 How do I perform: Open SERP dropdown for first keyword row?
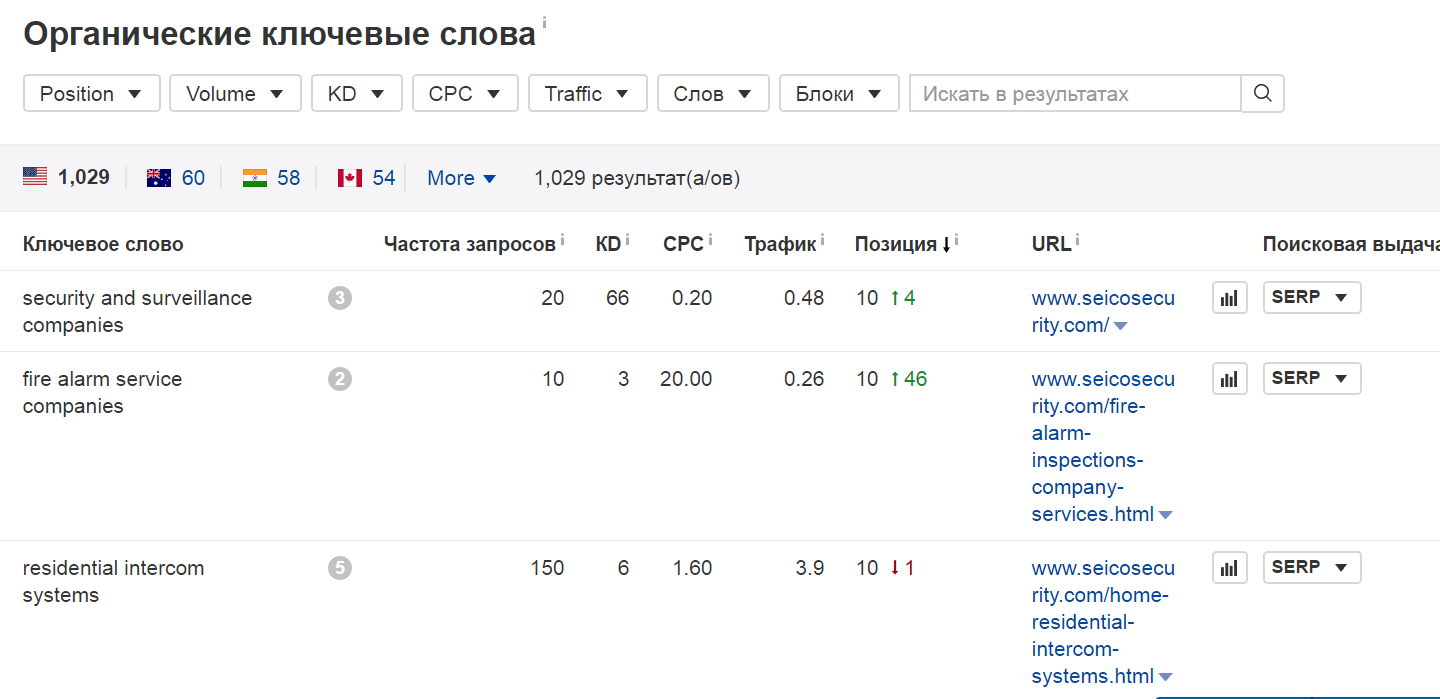pyautogui.click(x=1312, y=297)
